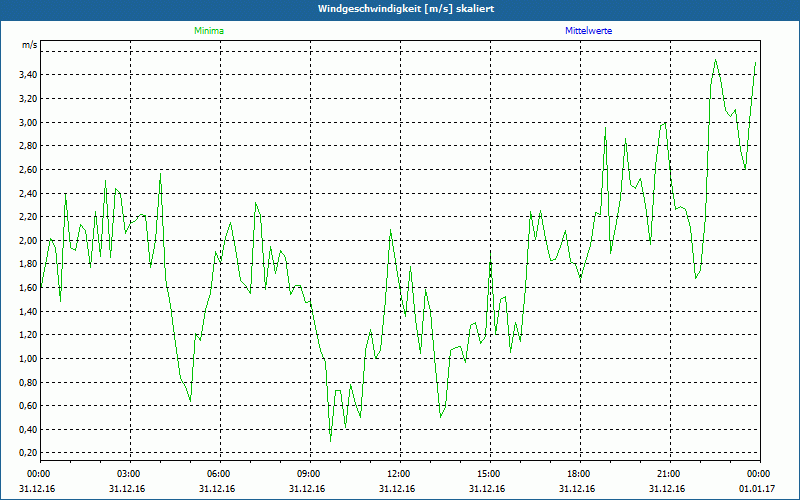Viewport: 800px width, 500px height.
Task: Select the 2,00 y-axis value
Action: pyautogui.click(x=28, y=240)
